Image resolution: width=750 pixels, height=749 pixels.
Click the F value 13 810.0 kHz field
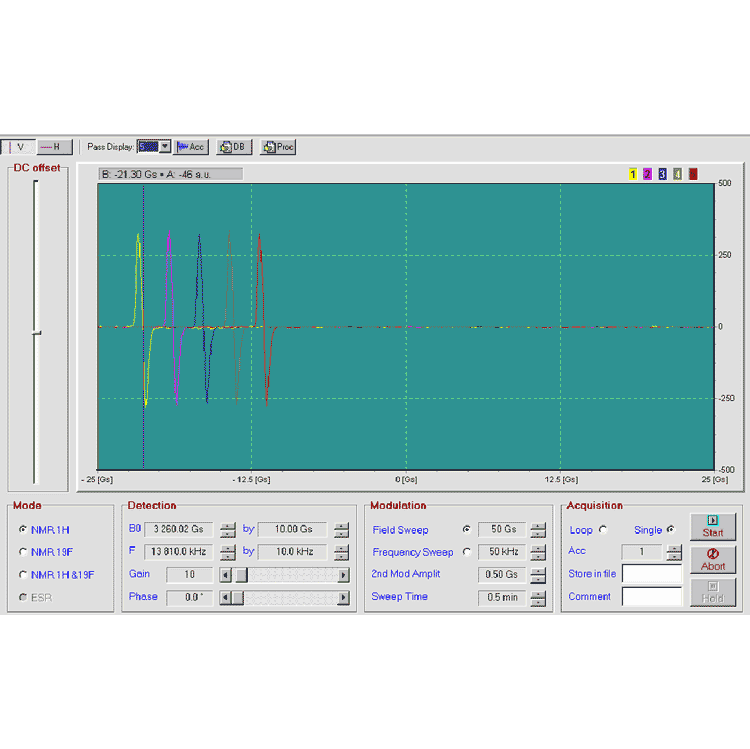pos(178,552)
